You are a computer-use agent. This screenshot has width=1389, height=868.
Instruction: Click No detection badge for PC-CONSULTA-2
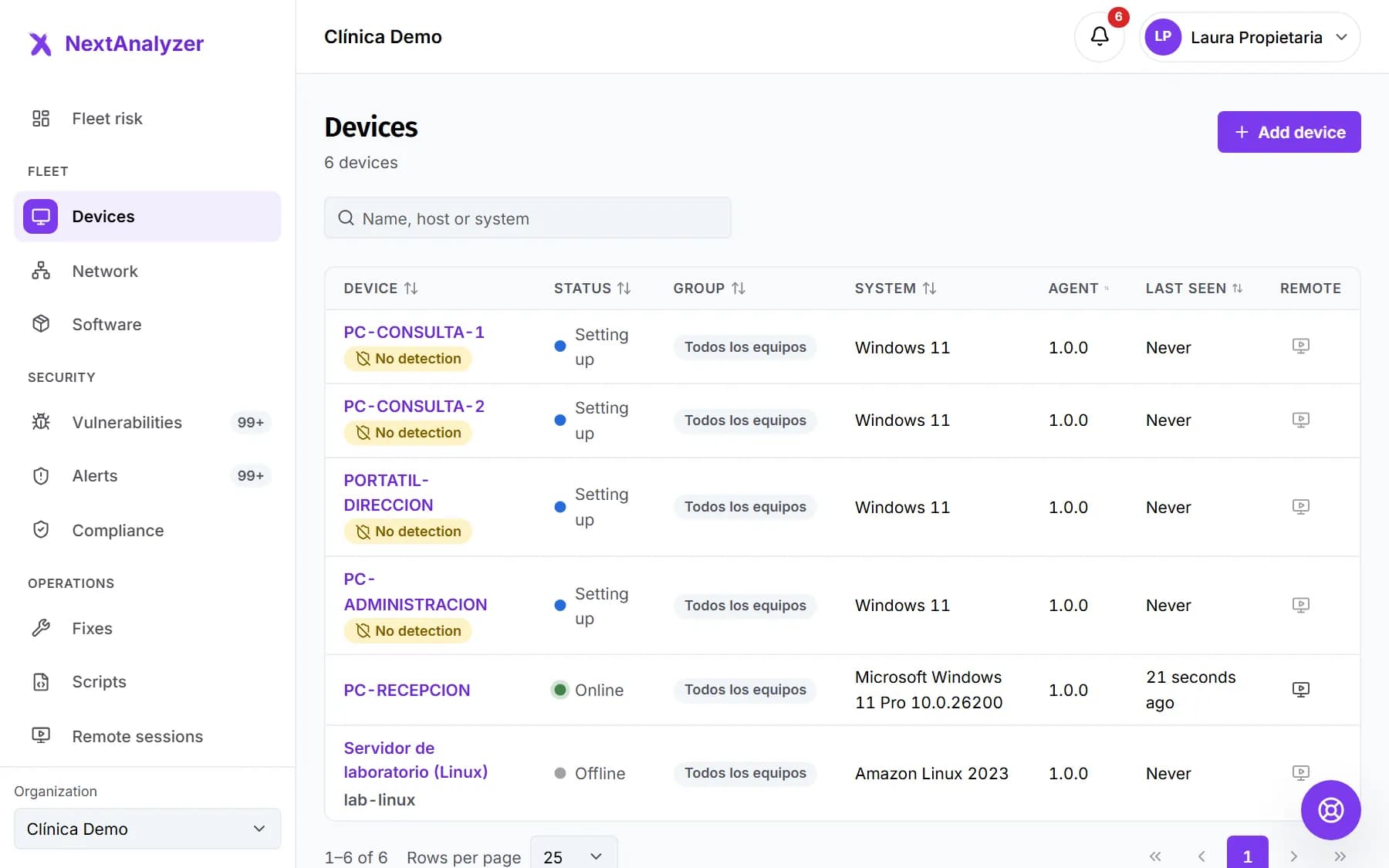[407, 433]
